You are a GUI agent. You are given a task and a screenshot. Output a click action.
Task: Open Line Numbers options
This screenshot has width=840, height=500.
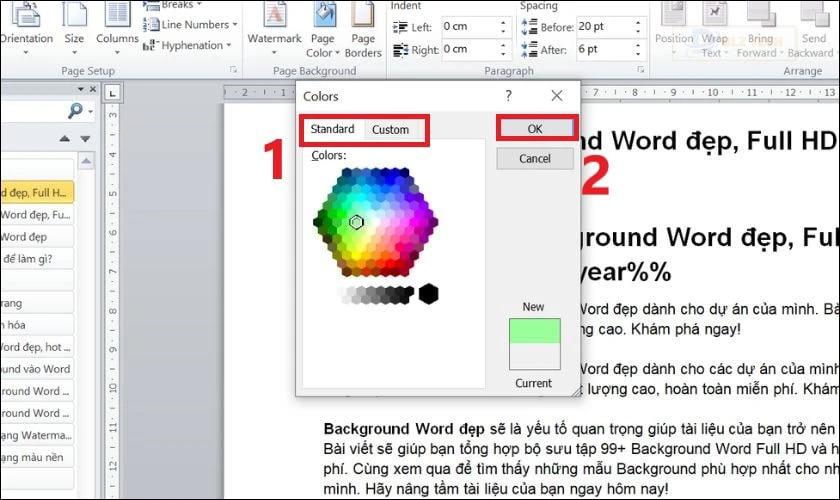tap(190, 25)
